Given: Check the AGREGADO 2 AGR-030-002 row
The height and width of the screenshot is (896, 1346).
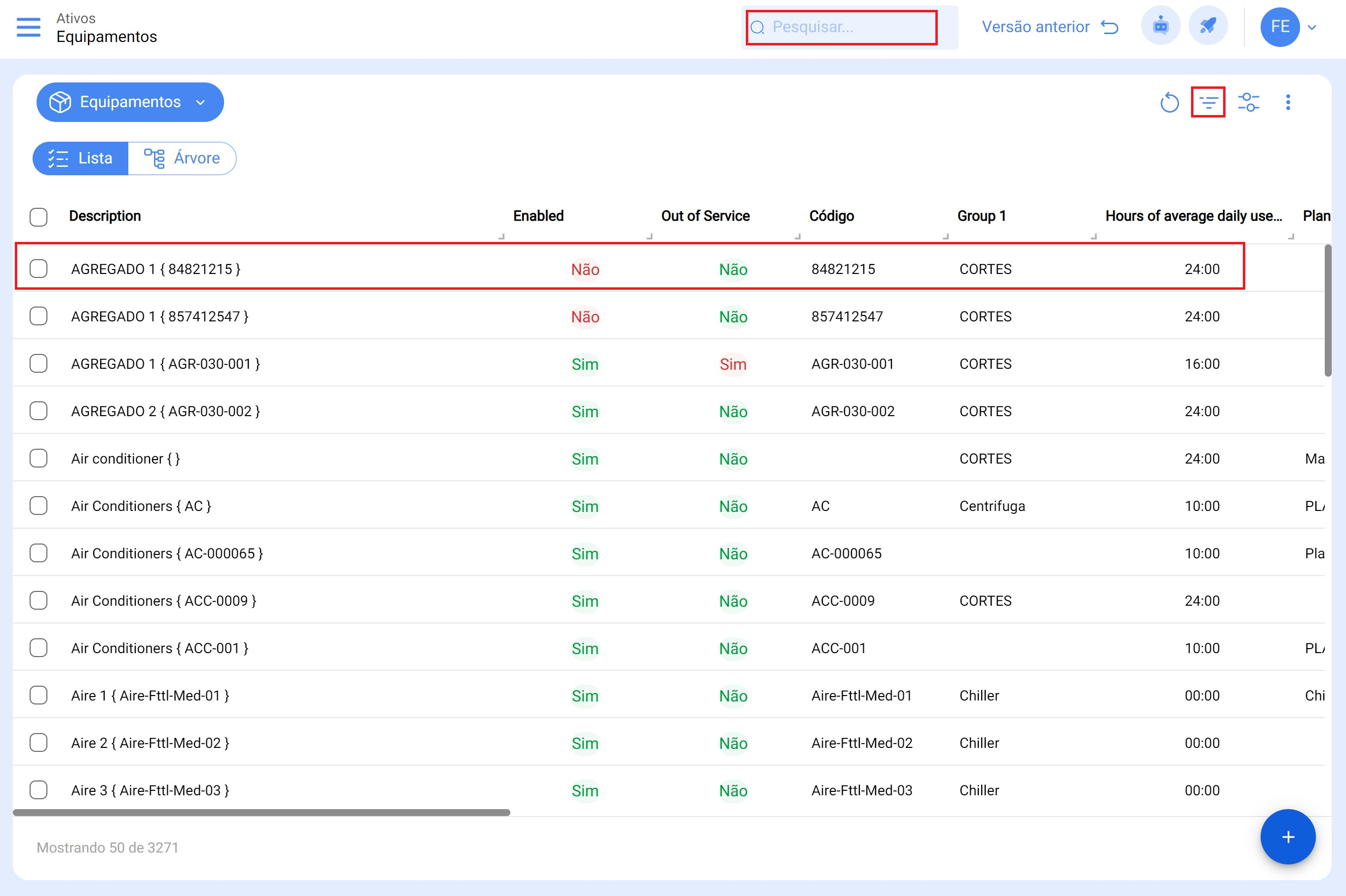Looking at the screenshot, I should (x=38, y=411).
